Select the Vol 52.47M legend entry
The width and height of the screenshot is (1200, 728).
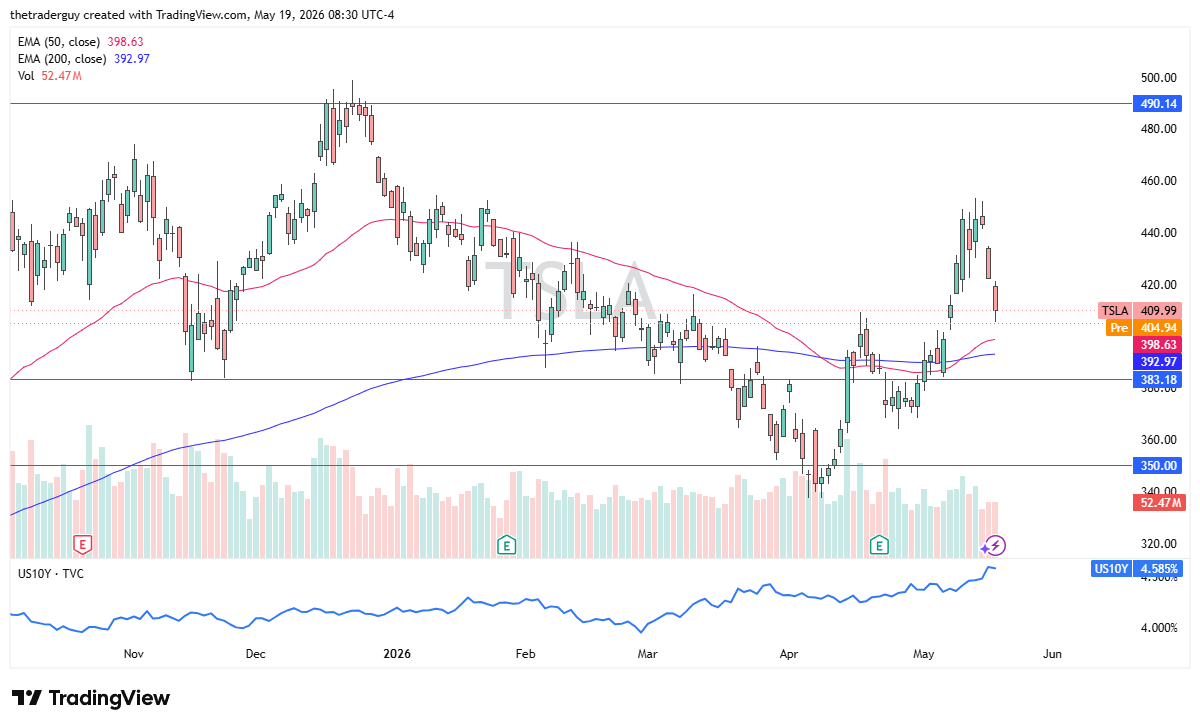pos(50,76)
